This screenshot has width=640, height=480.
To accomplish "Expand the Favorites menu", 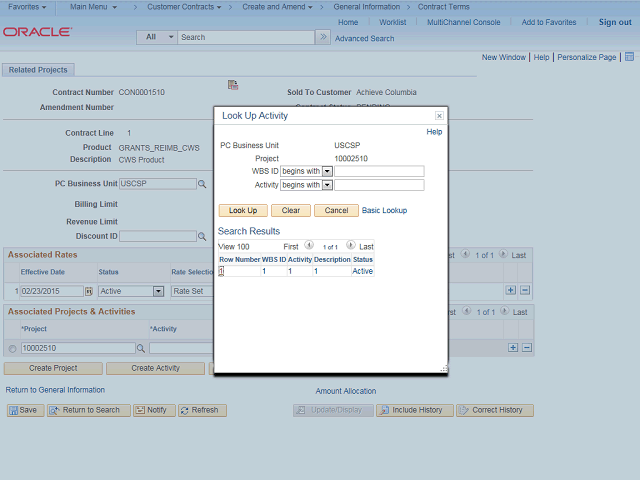I will tap(27, 7).
